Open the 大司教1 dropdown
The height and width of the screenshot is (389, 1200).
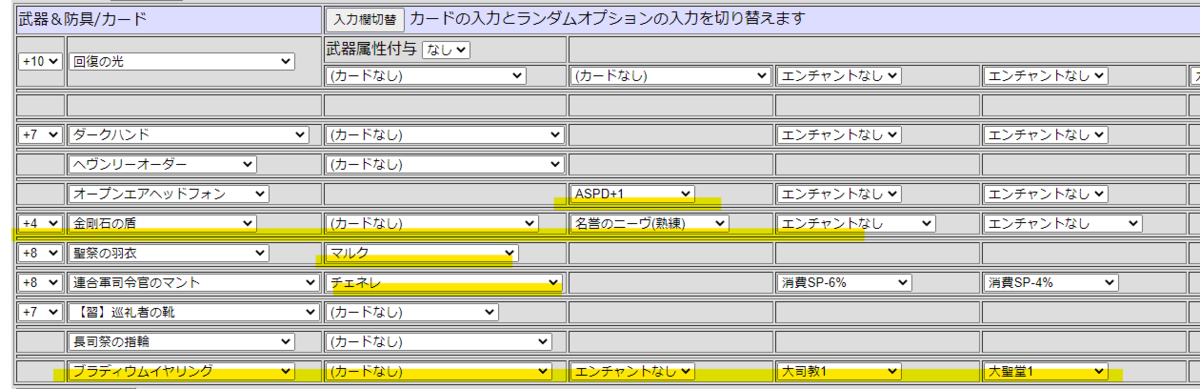(838, 371)
